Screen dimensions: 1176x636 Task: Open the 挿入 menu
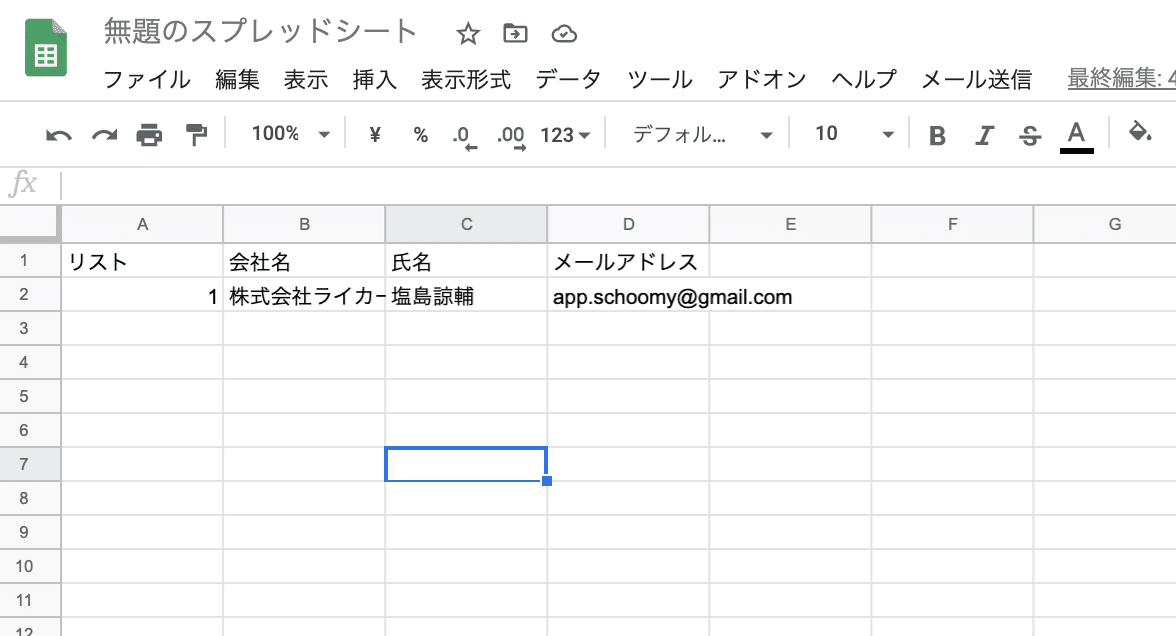[374, 80]
